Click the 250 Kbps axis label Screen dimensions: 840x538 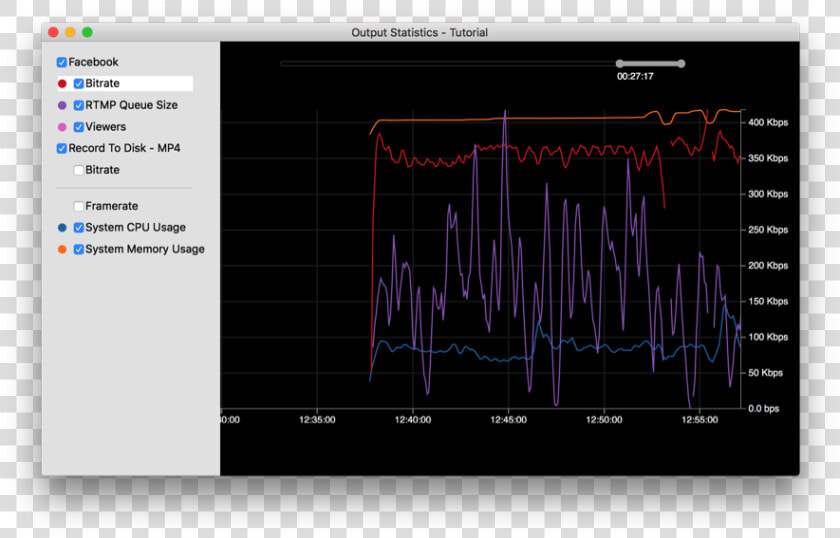point(768,230)
